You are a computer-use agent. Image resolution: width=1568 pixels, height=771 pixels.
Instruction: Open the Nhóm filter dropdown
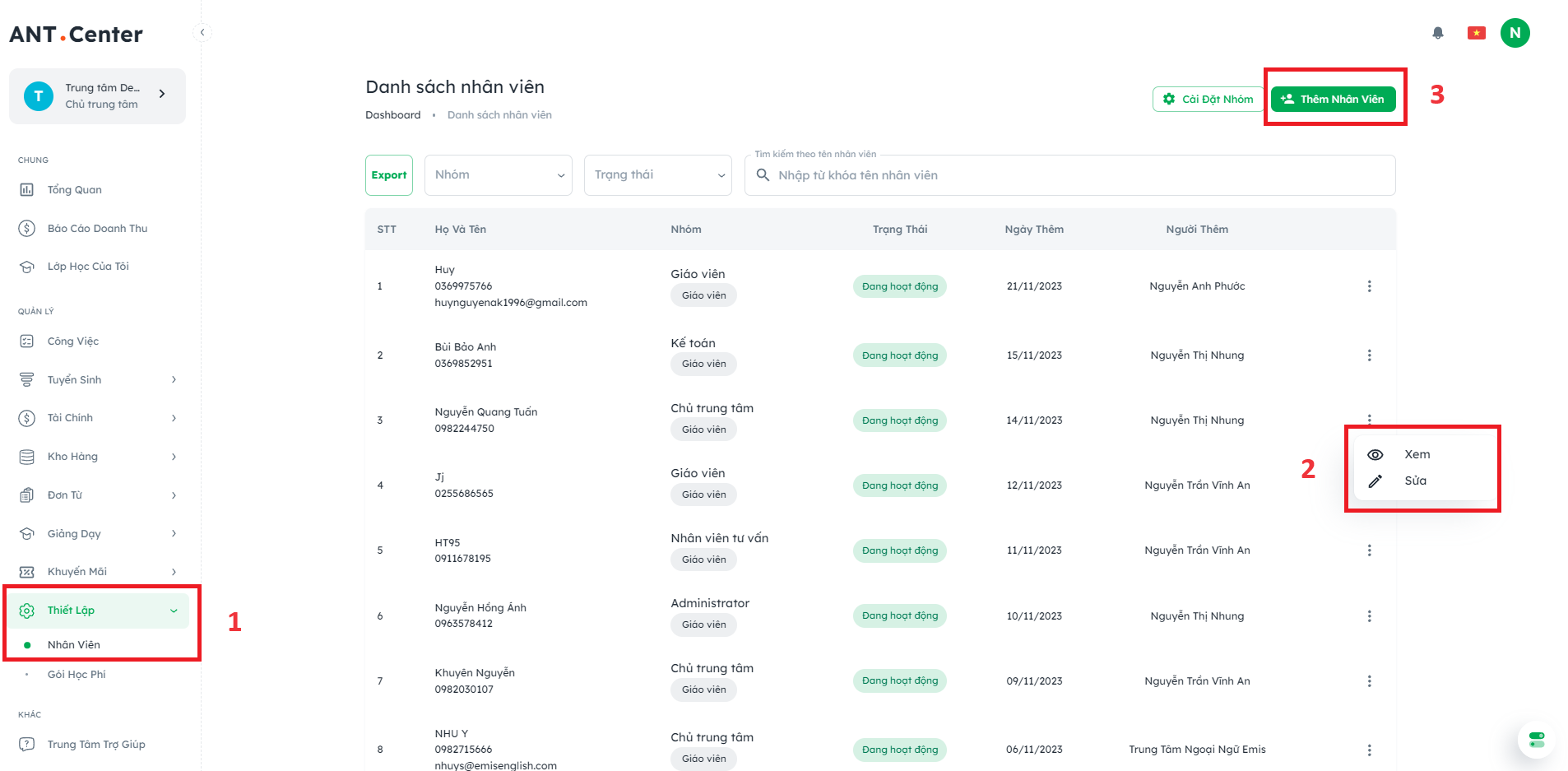pyautogui.click(x=498, y=175)
